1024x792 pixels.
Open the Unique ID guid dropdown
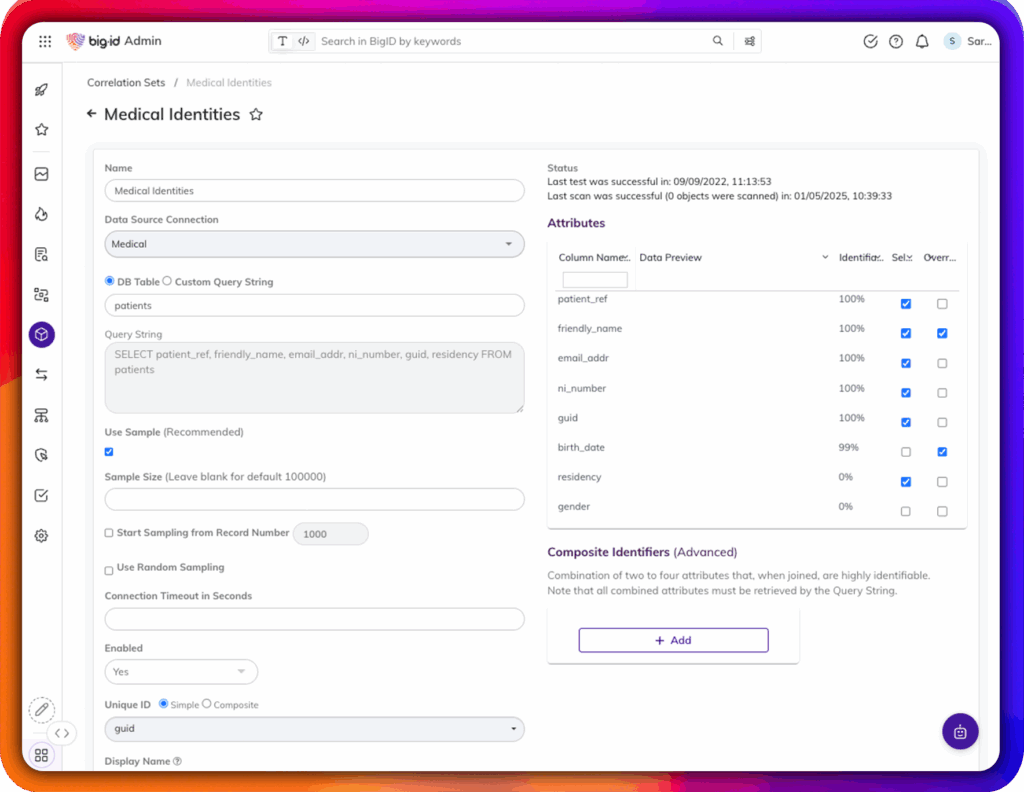click(x=314, y=730)
